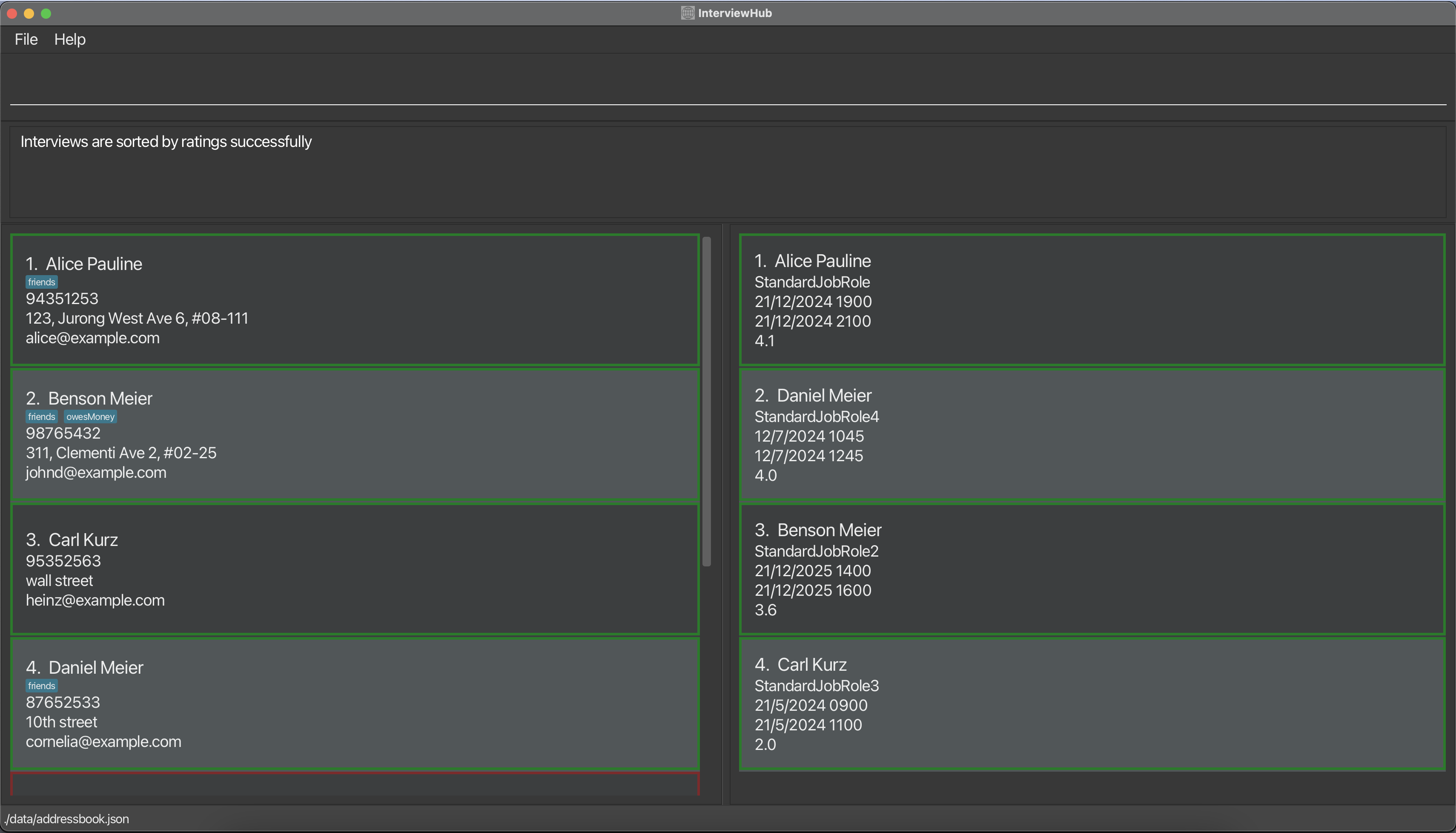Click start time 21/12/2024 1900

[x=813, y=302]
